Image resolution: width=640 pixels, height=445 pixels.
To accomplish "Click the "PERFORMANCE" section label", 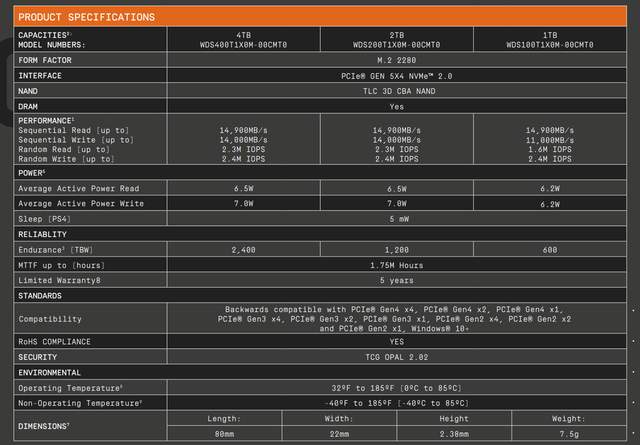I will (46, 121).
